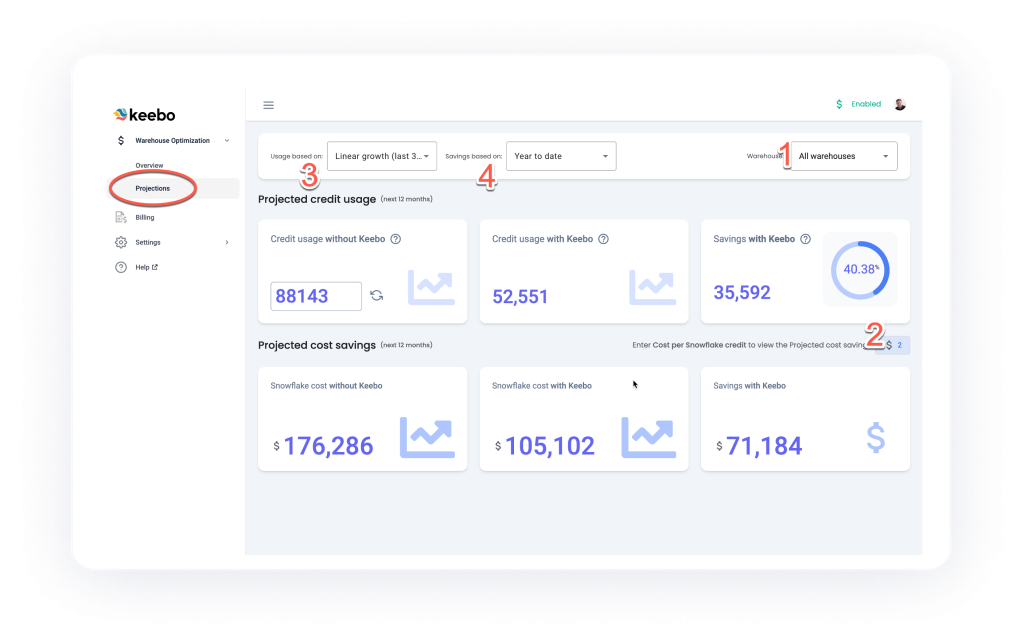1024x642 pixels.
Task: Click help icon next to Savings with Keebo
Action: [x=806, y=239]
